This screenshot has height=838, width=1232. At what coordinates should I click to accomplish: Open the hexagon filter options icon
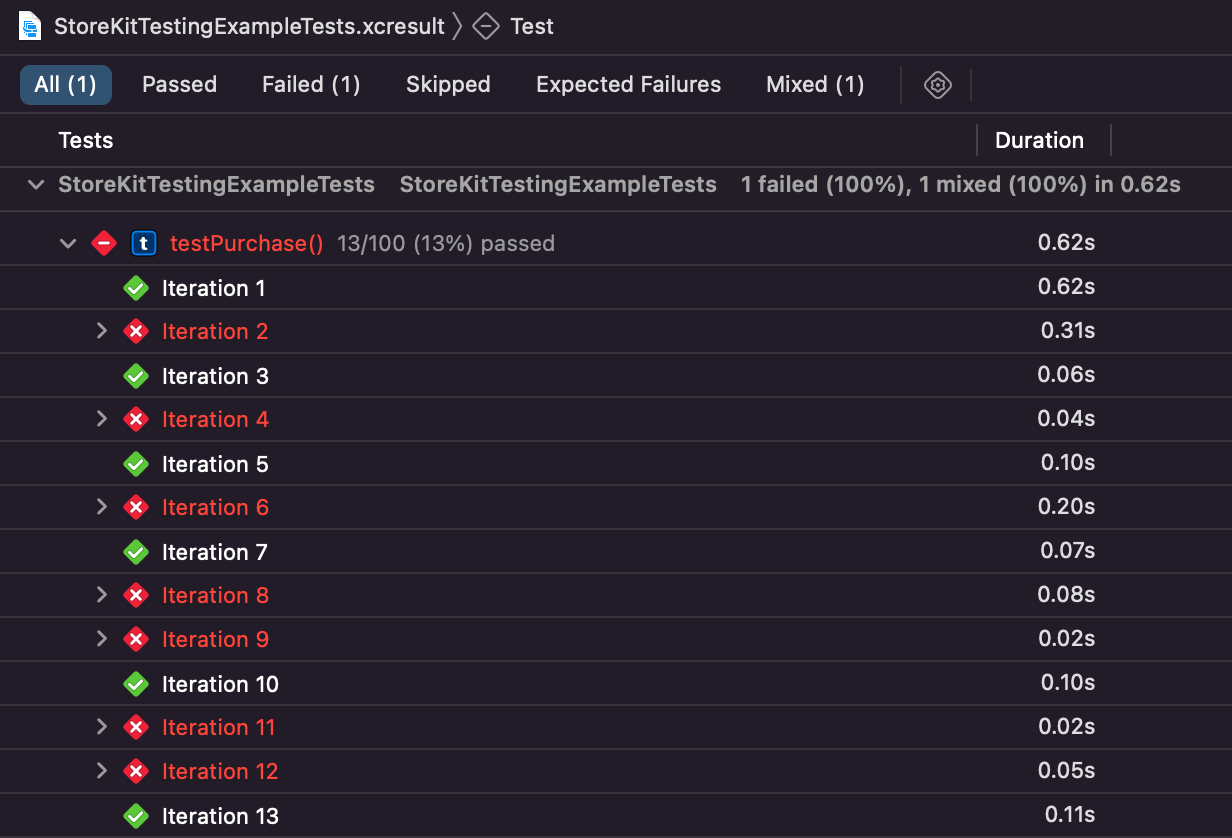(937, 85)
